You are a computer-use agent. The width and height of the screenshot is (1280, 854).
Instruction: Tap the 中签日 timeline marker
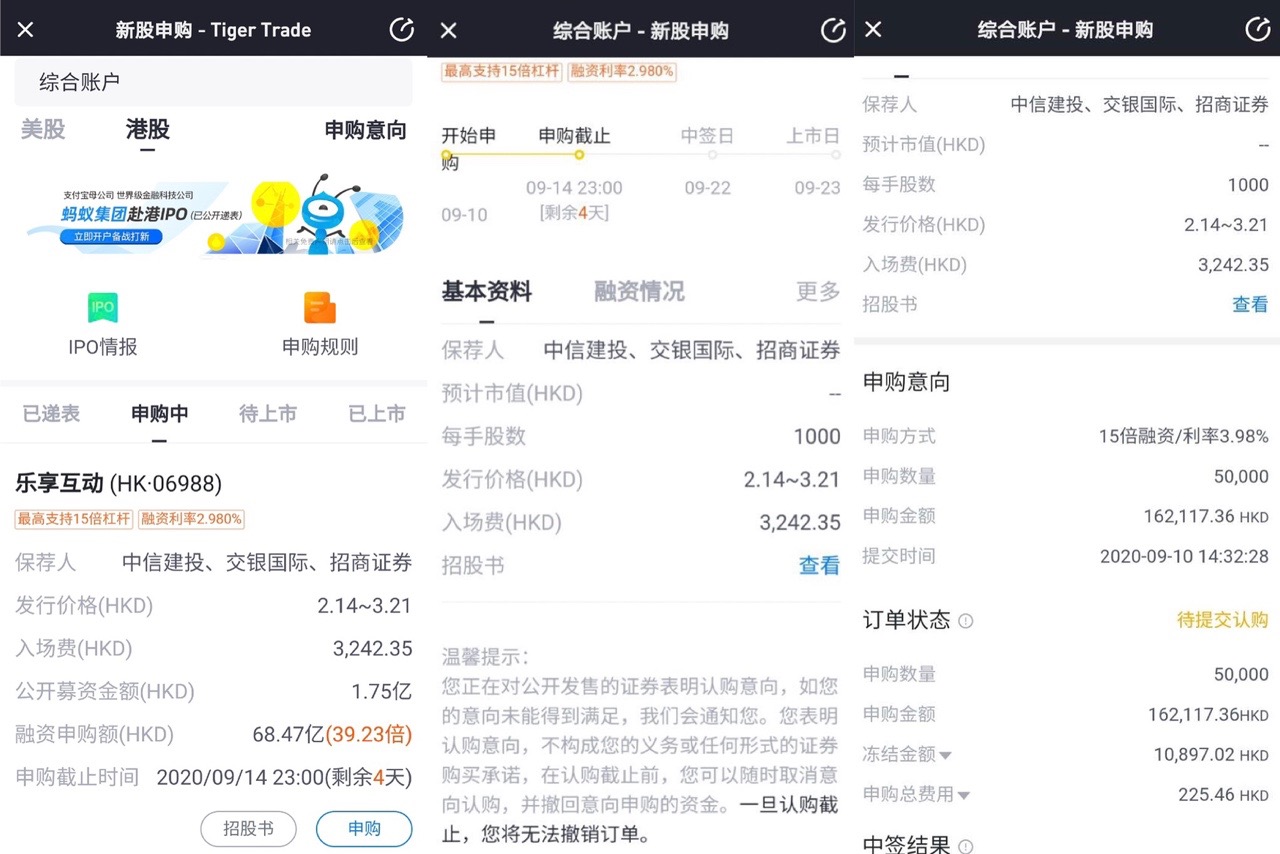tap(711, 154)
